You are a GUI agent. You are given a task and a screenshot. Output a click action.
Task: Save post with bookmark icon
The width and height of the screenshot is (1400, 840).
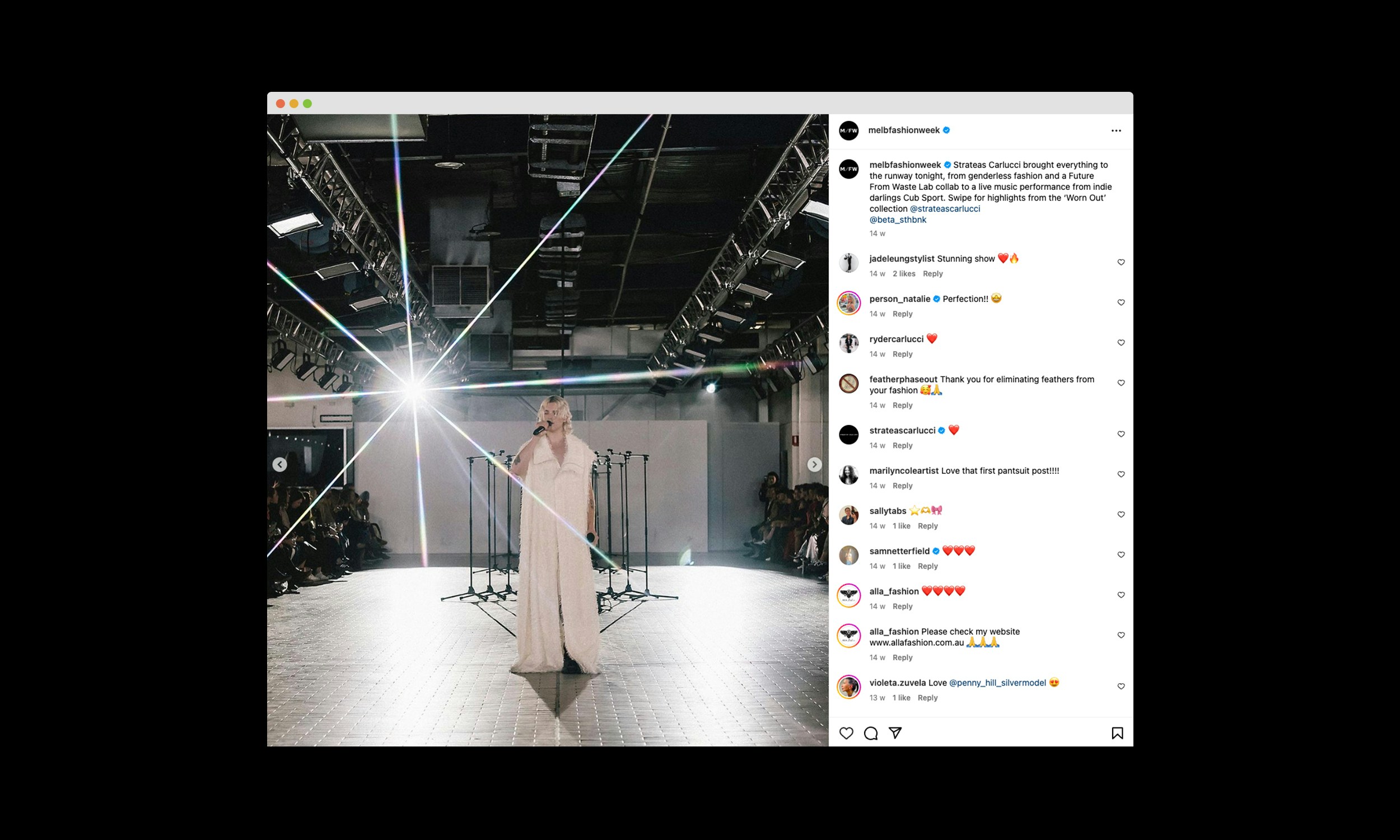pyautogui.click(x=1117, y=733)
